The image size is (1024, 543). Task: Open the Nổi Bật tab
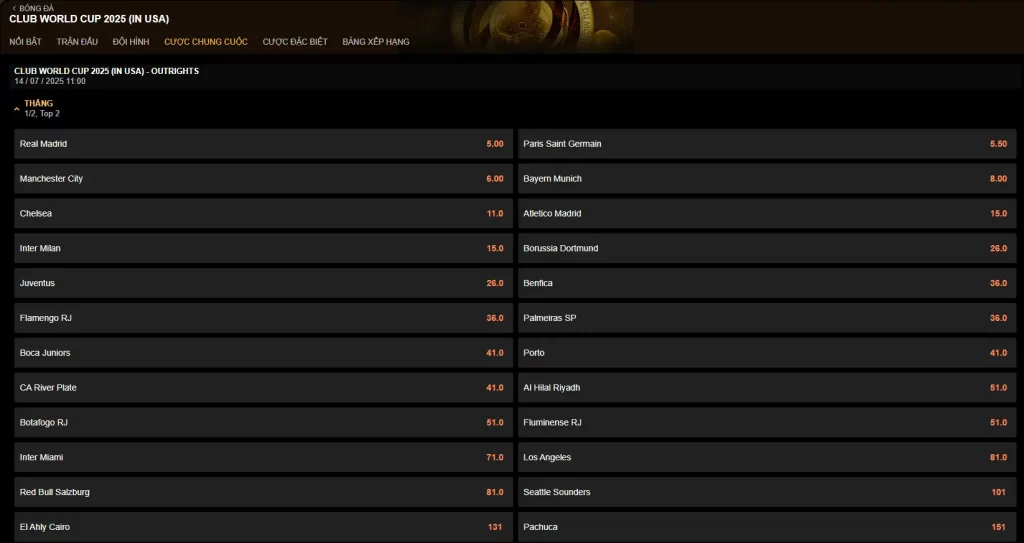[25, 42]
